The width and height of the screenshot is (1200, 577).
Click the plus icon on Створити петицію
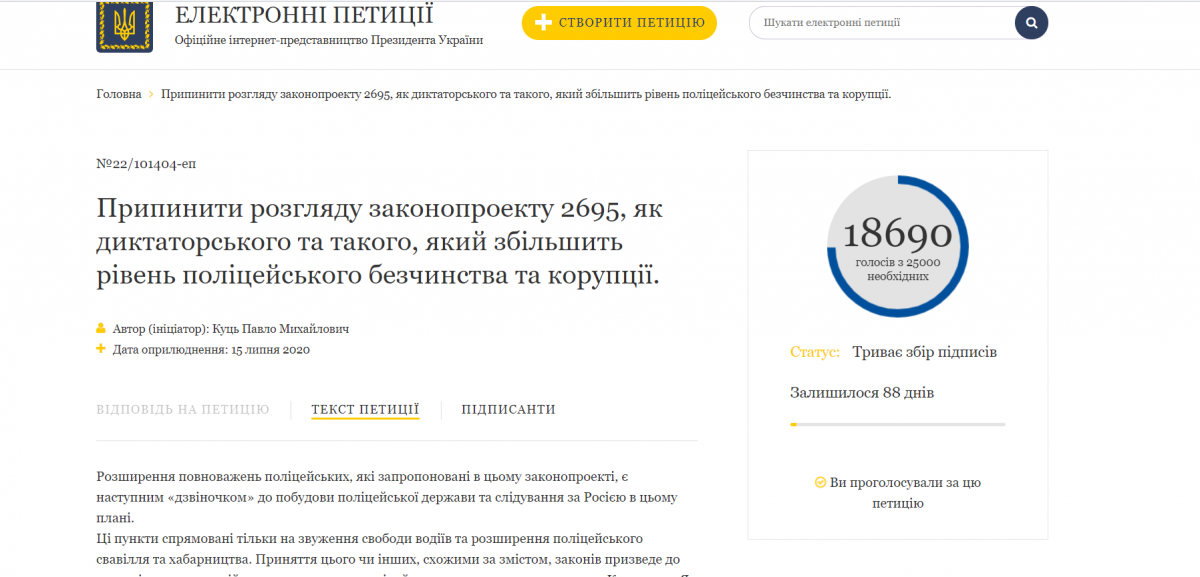(x=543, y=22)
